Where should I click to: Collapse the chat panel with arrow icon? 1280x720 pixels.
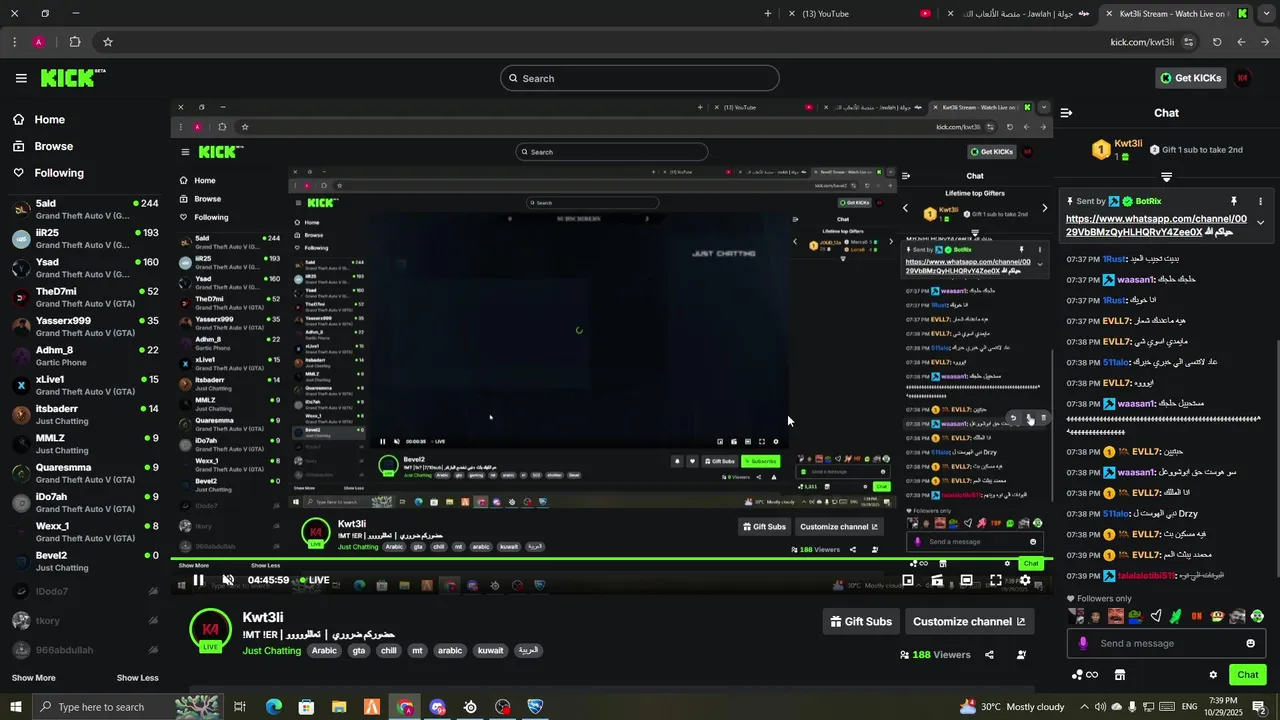(x=1066, y=113)
